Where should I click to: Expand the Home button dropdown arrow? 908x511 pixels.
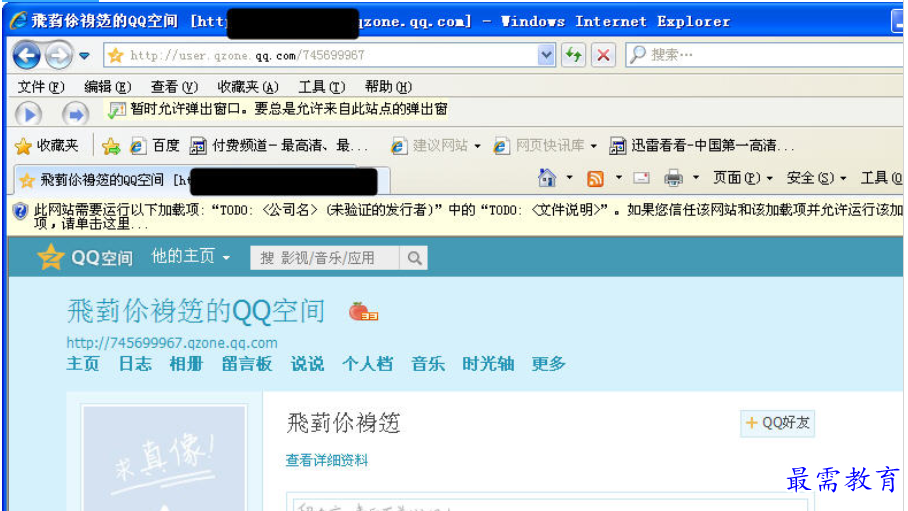(569, 178)
